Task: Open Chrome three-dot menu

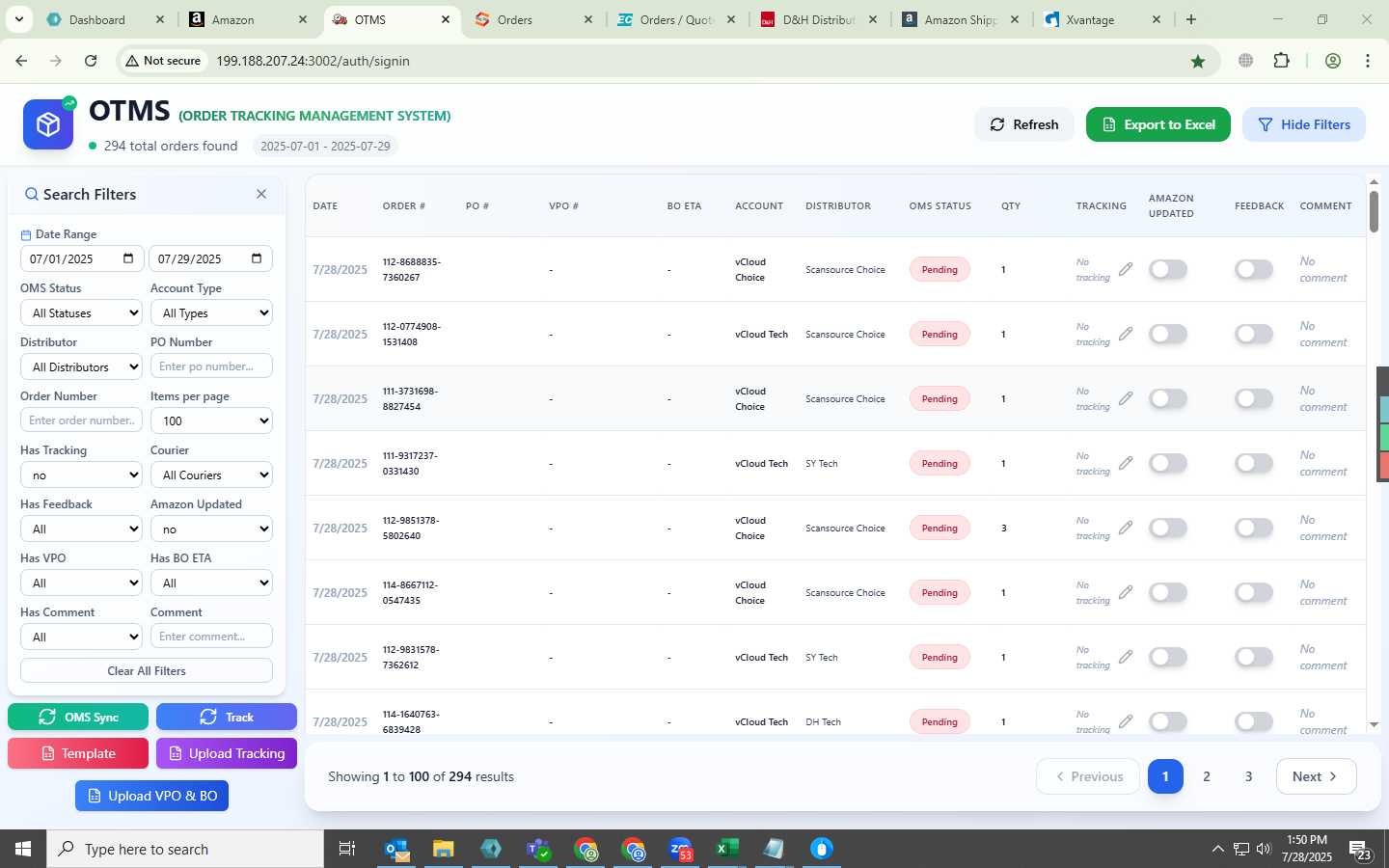Action: tap(1368, 61)
